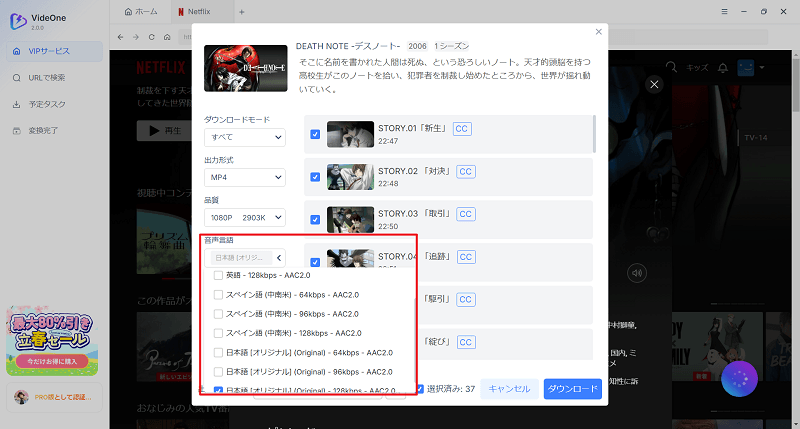Open the 出力形式 MP4 dropdown
Screen dimensions: 800x429
coord(245,178)
